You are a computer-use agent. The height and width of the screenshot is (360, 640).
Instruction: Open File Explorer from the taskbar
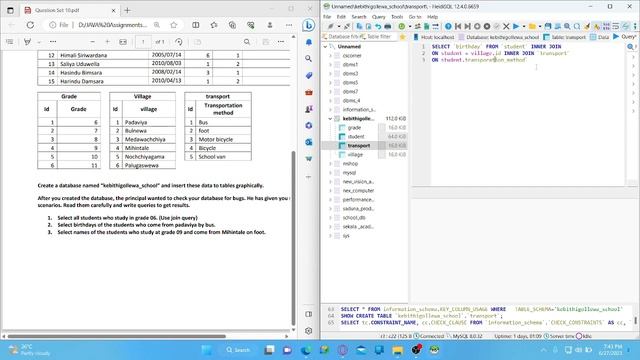(398, 350)
